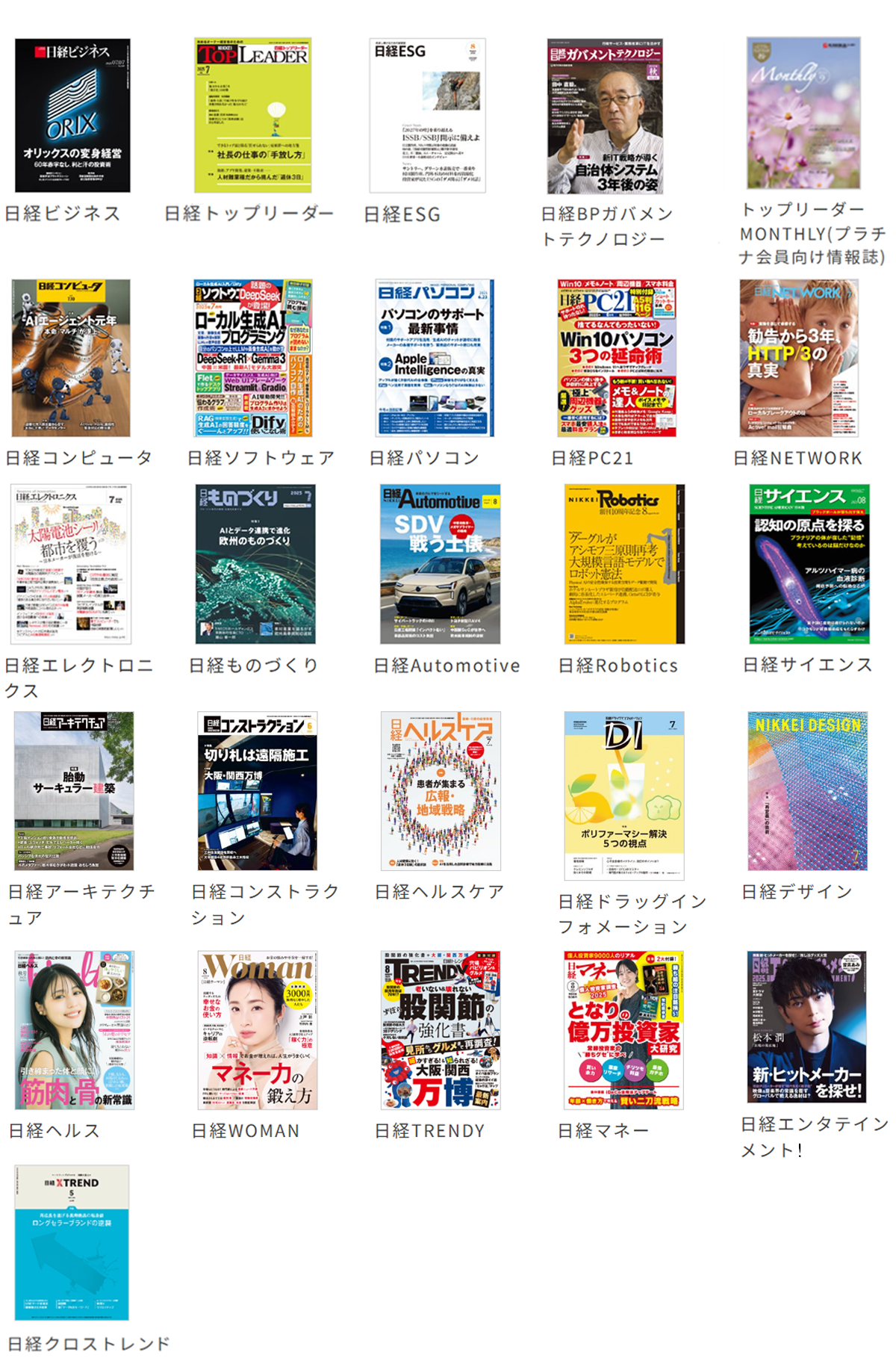Viewport: 896px width, 1367px height.
Task: Click the 日経PC21 title text
Action: point(592,458)
